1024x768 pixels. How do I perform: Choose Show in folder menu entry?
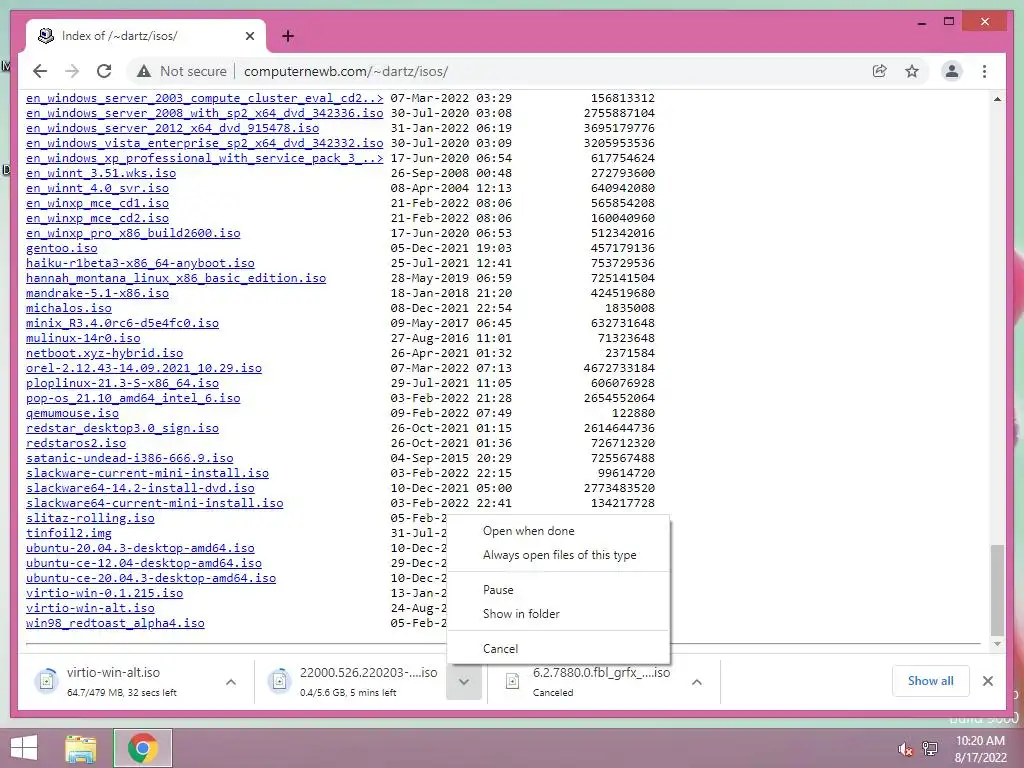pyautogui.click(x=558, y=614)
